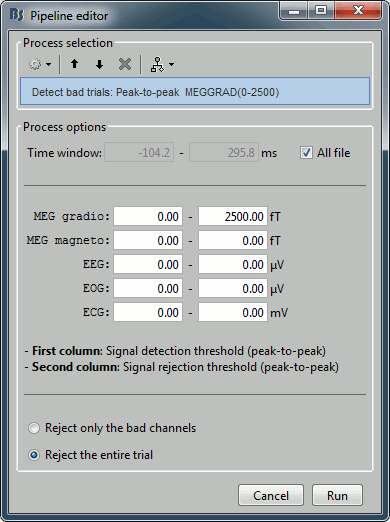Screen dimensions: 390x522
Task: Run the pipeline
Action: [337, 495]
